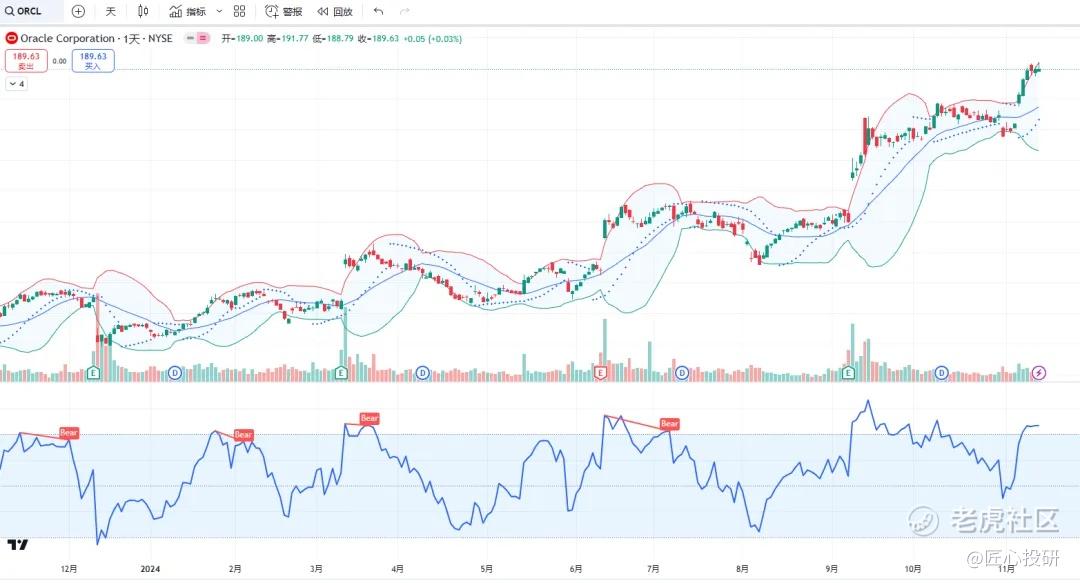The height and width of the screenshot is (583, 1080).
Task: Toggle the grey dash pill beside NYSE
Action: click(x=190, y=38)
